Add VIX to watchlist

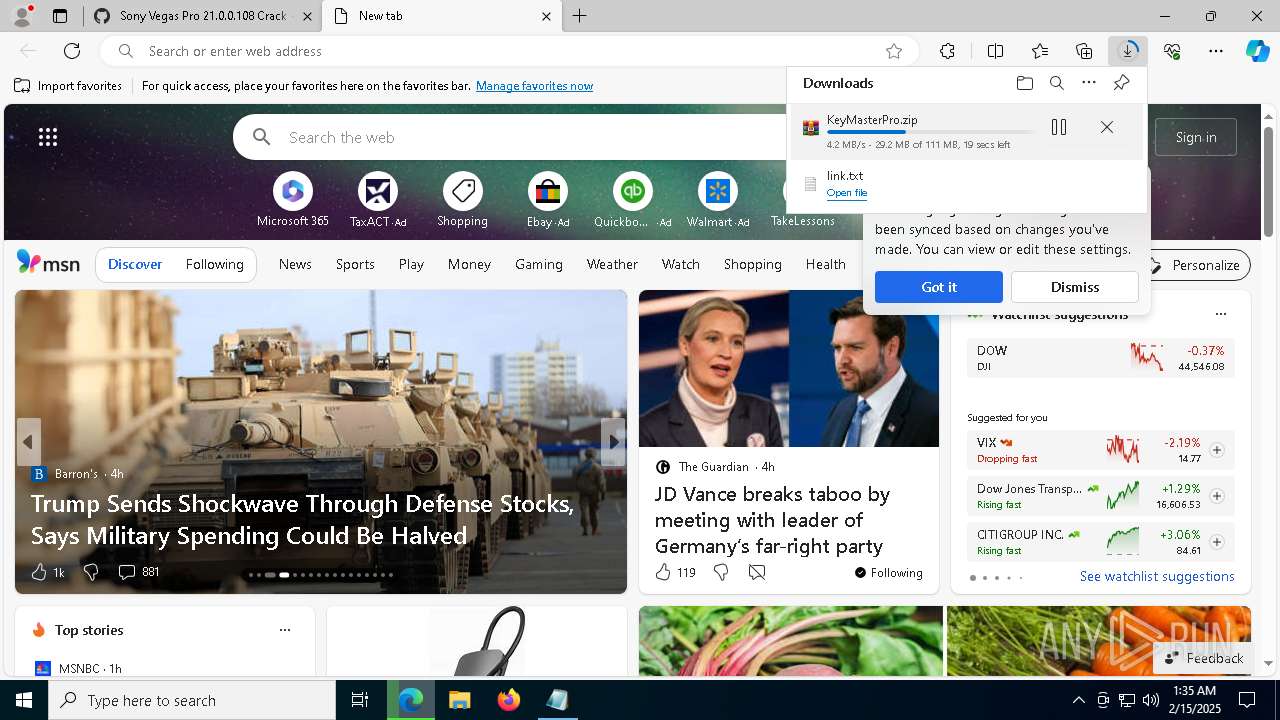pos(1217,450)
